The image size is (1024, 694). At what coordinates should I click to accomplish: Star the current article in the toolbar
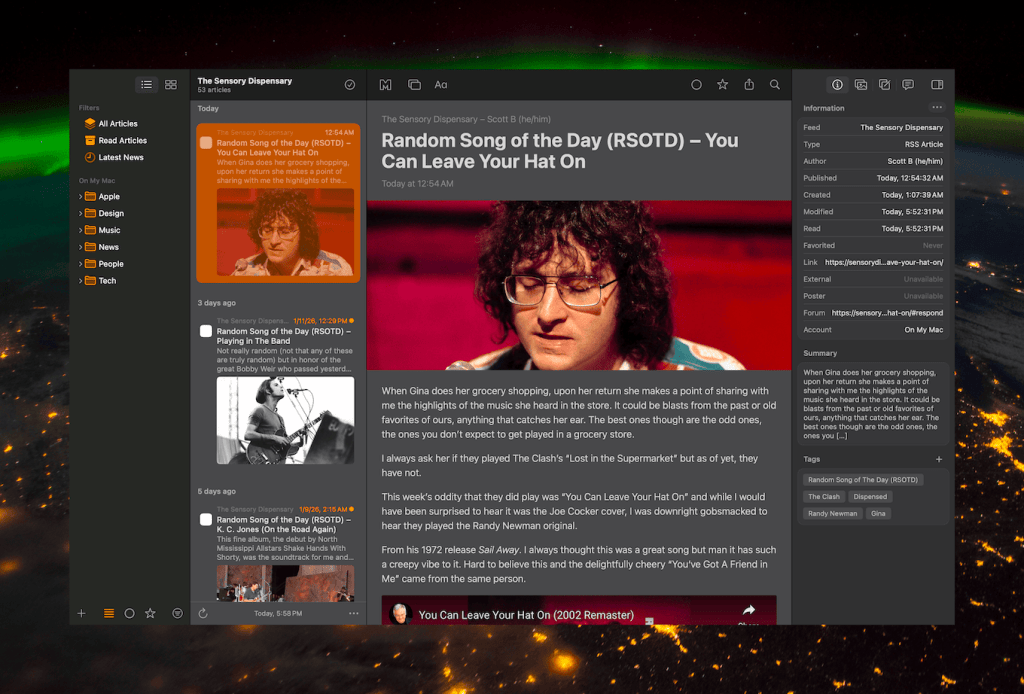(722, 85)
